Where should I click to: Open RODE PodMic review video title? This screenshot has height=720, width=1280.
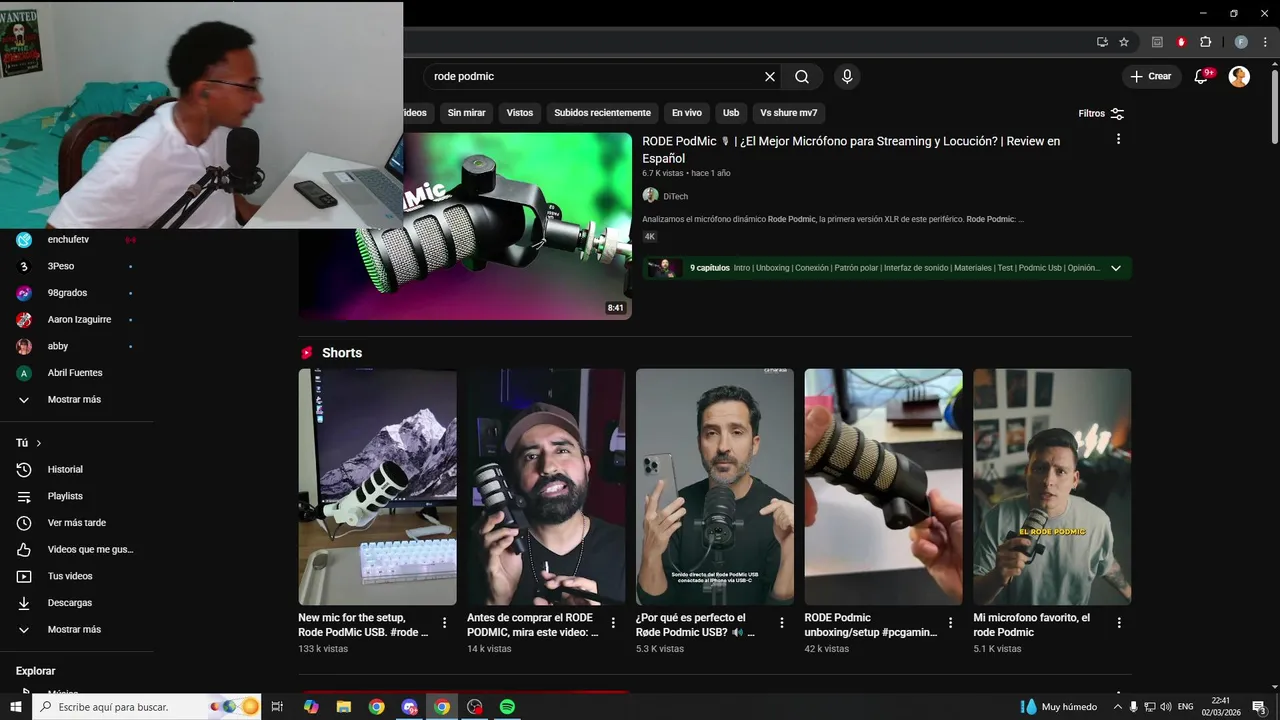851,150
